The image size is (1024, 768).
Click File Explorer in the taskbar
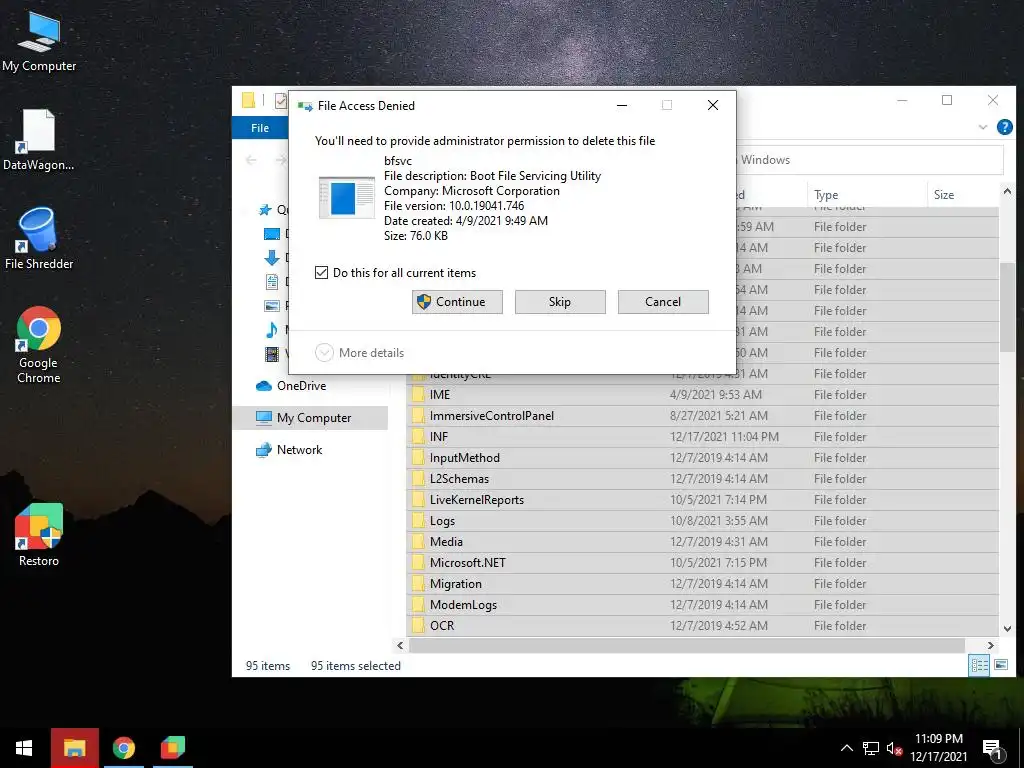tap(74, 748)
